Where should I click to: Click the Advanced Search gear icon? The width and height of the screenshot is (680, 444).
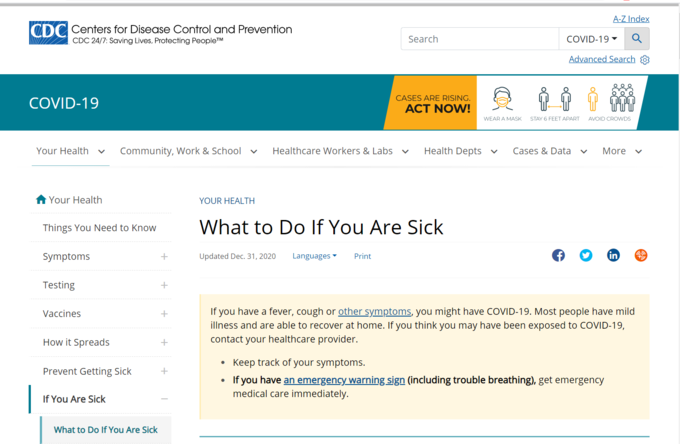(645, 60)
